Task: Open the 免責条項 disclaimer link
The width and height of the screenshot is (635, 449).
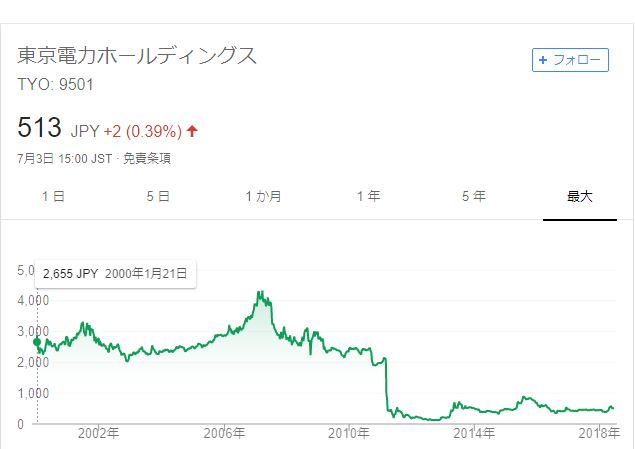Action: (147, 158)
